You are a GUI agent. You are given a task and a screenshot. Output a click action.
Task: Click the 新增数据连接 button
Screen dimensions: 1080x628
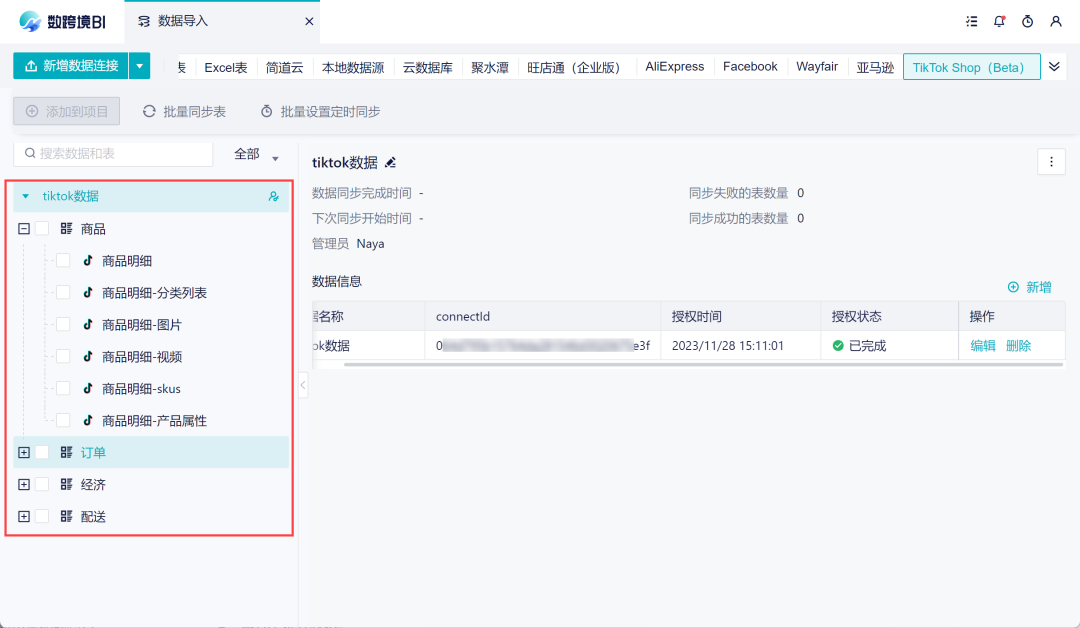pos(70,66)
